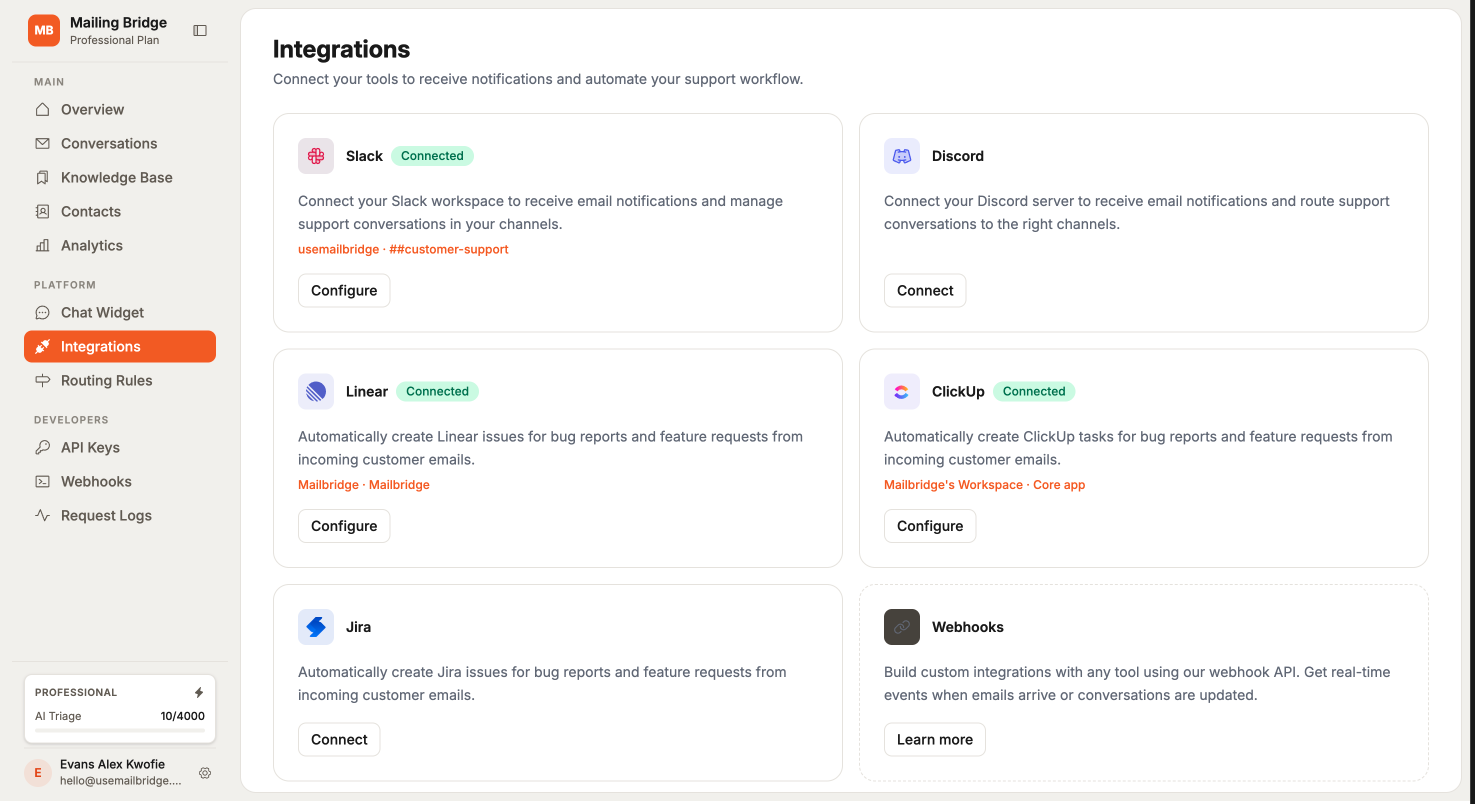Click the Integrations page heading
The height and width of the screenshot is (804, 1475).
coord(341,49)
